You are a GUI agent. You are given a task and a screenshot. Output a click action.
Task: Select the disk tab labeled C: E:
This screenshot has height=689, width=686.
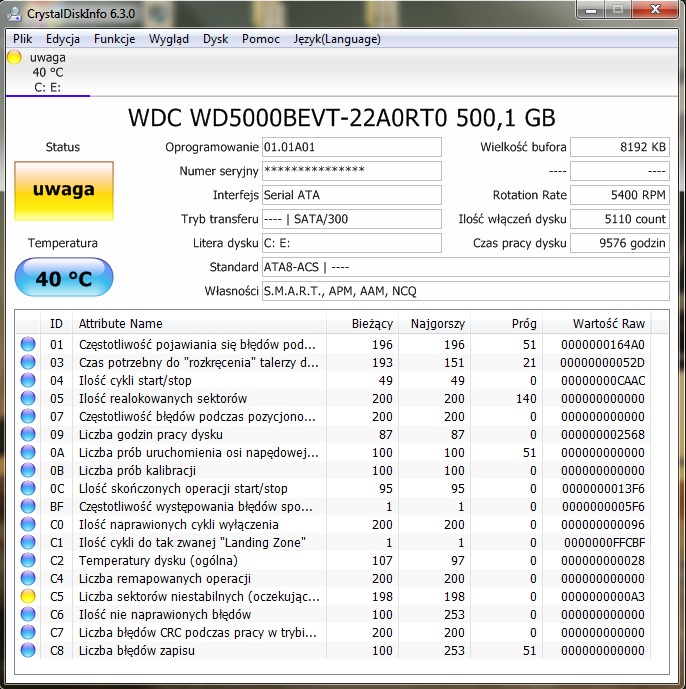tap(47, 73)
